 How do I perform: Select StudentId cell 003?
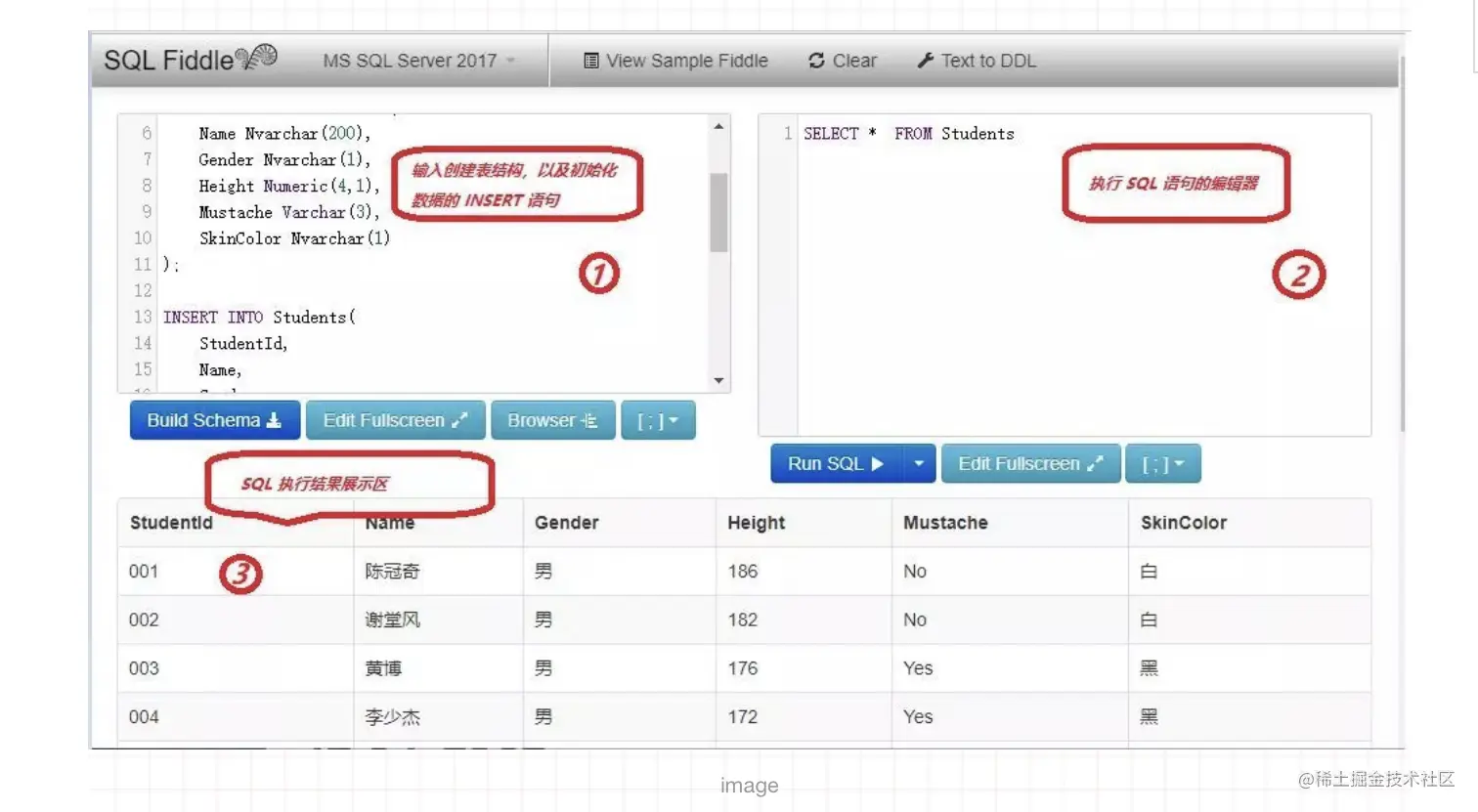pyautogui.click(x=144, y=668)
